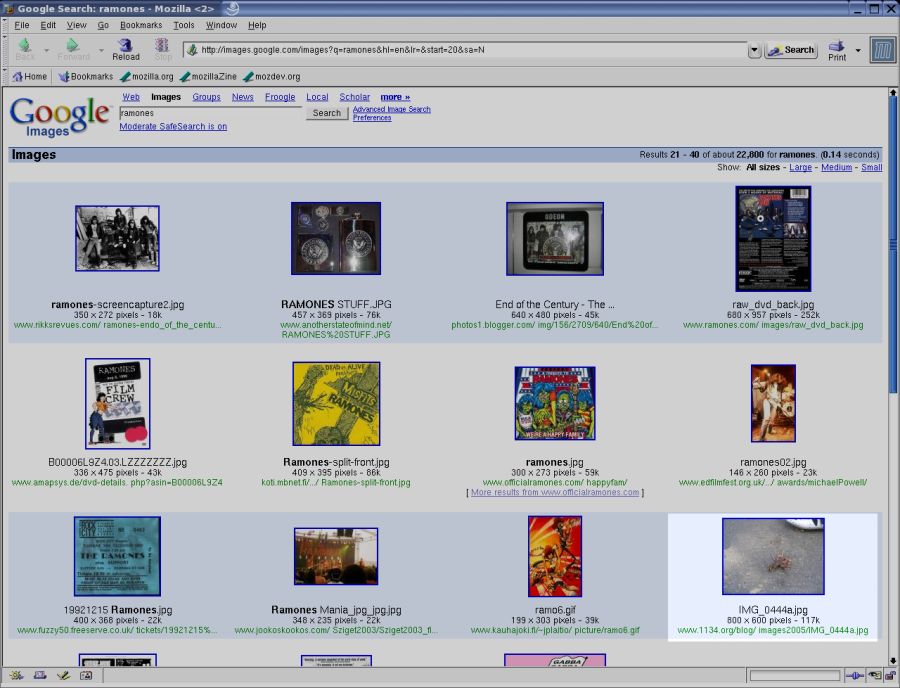This screenshot has height=688, width=900.
Task: Open the ramones-screencapture2.jpg thumbnail
Action: pos(117,238)
